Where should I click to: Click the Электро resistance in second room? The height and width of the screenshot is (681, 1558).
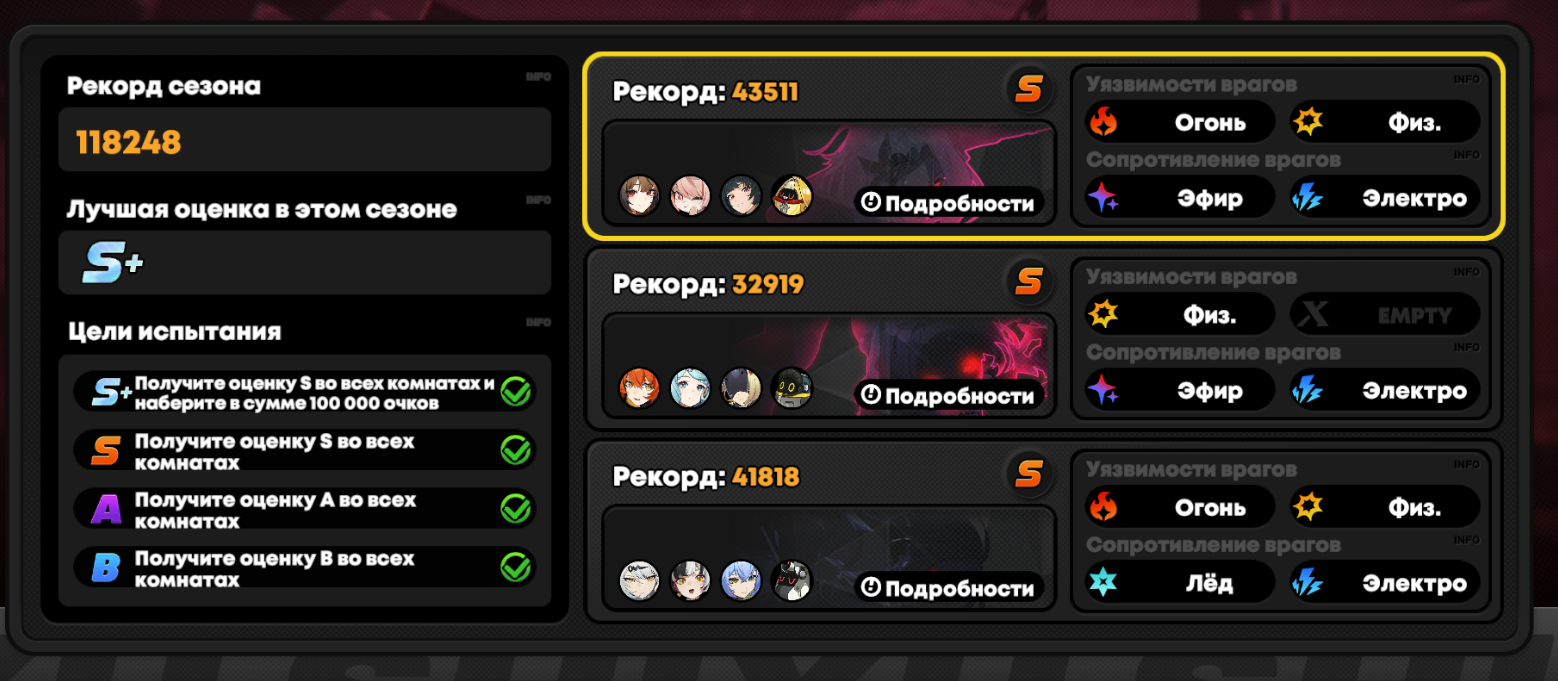(x=1385, y=390)
